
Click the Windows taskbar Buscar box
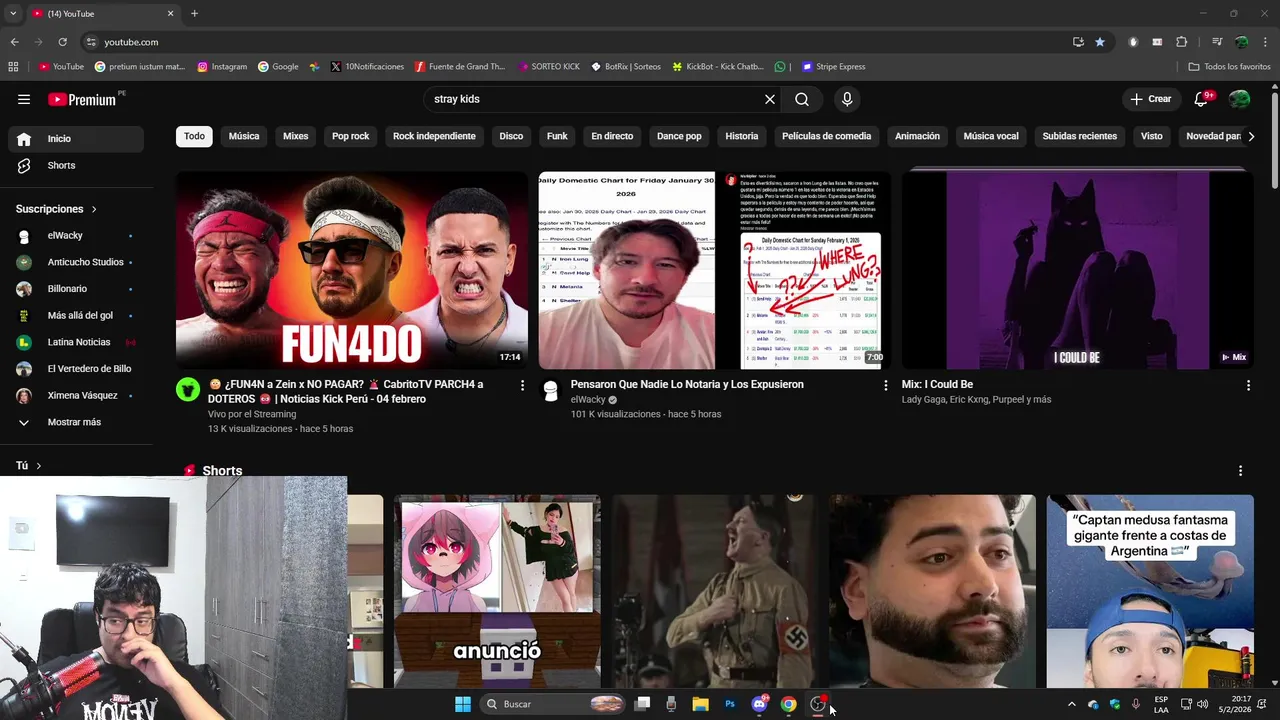[552, 704]
